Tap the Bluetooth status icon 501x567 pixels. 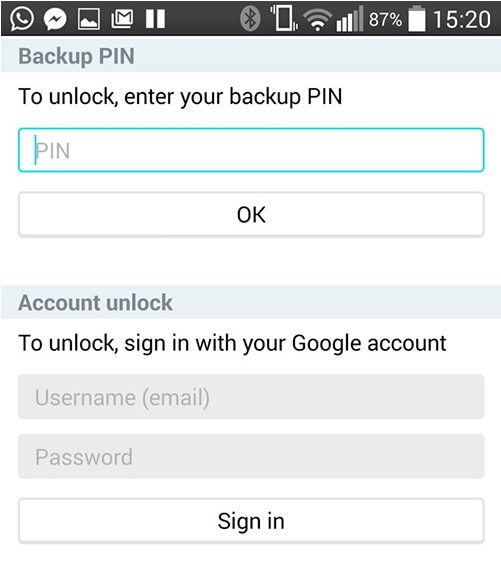[x=250, y=19]
